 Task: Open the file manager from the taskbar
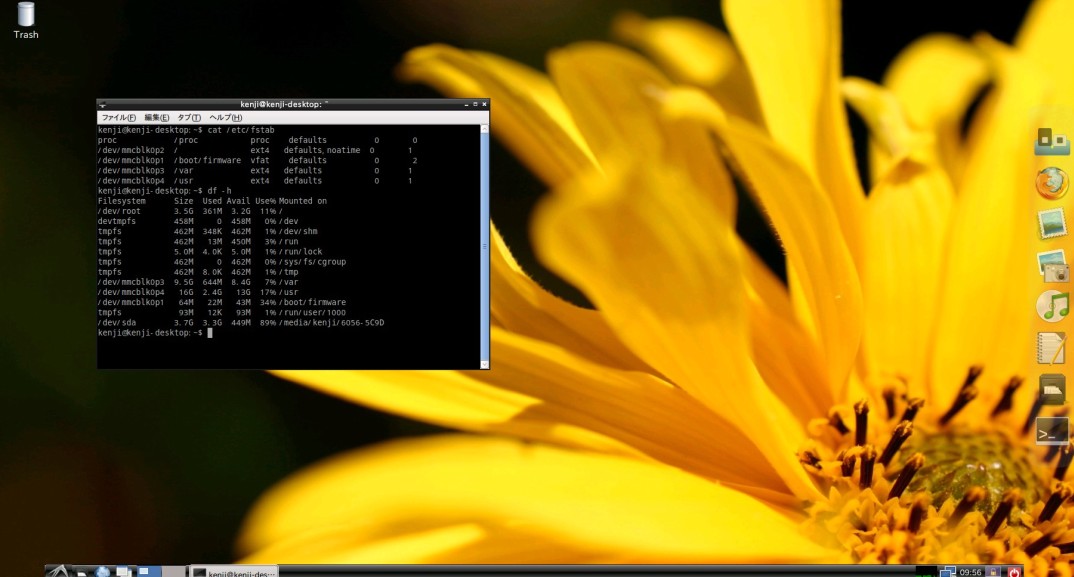122,571
